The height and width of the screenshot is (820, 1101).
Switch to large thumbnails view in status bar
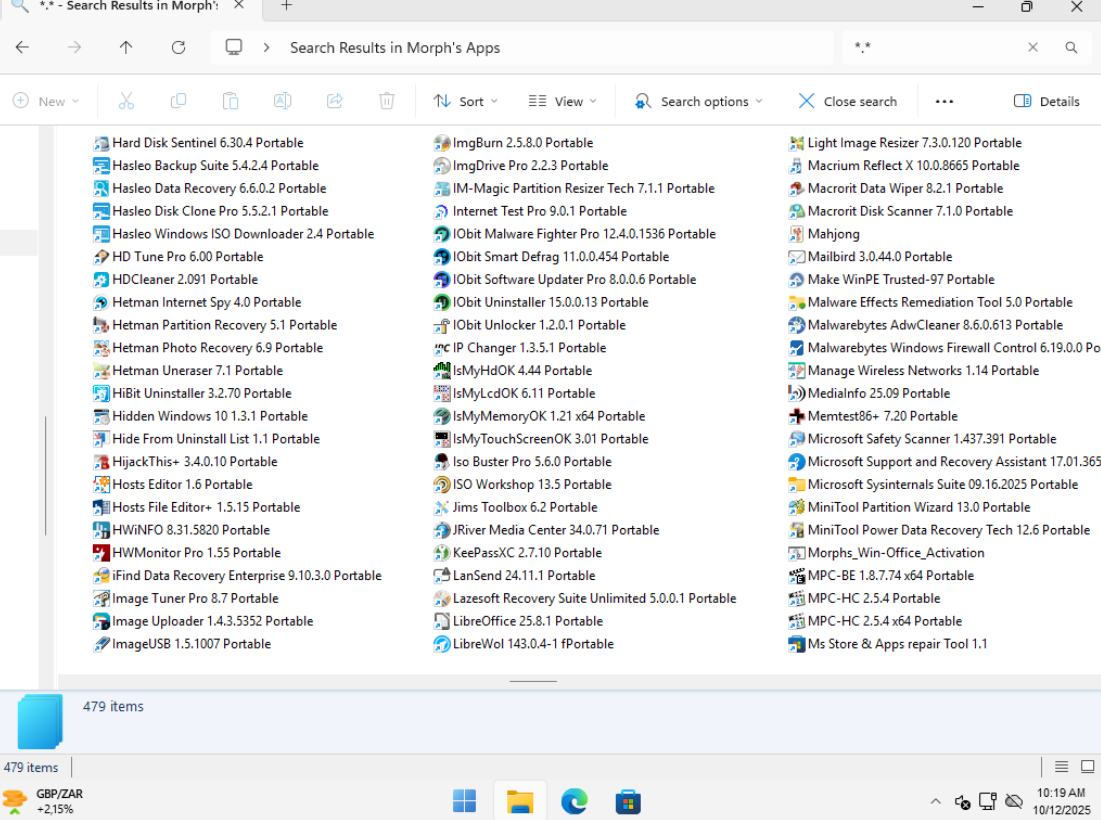(1088, 767)
